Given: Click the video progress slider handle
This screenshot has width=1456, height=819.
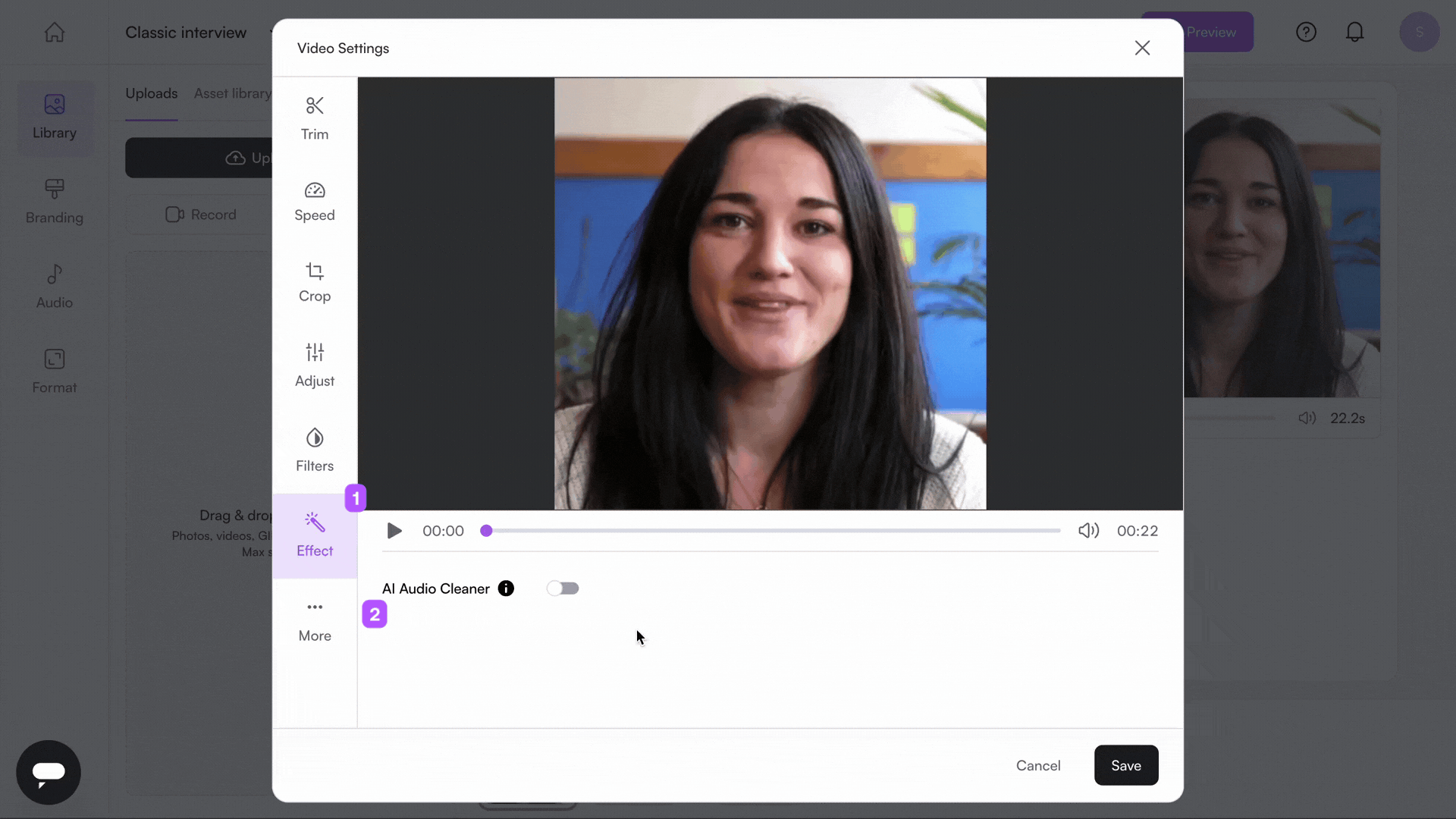Looking at the screenshot, I should (x=486, y=531).
